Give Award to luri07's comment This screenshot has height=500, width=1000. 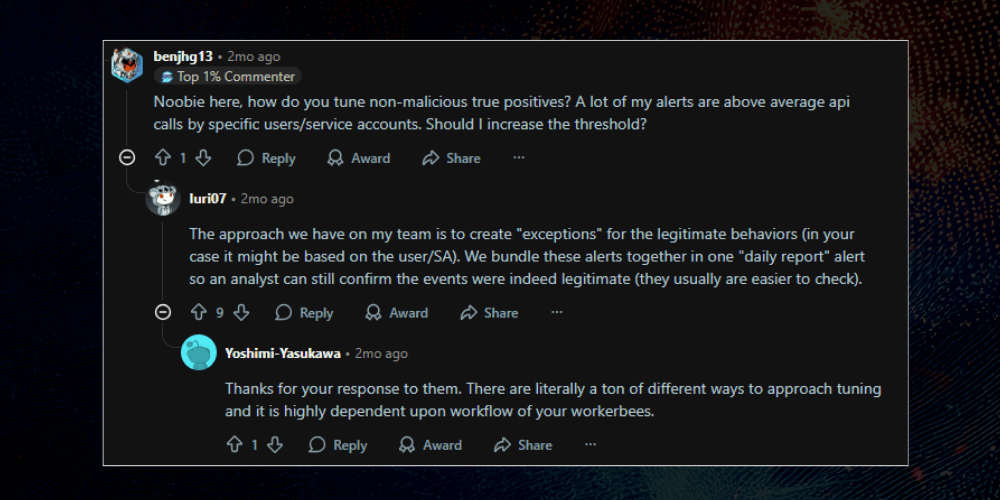coord(397,313)
